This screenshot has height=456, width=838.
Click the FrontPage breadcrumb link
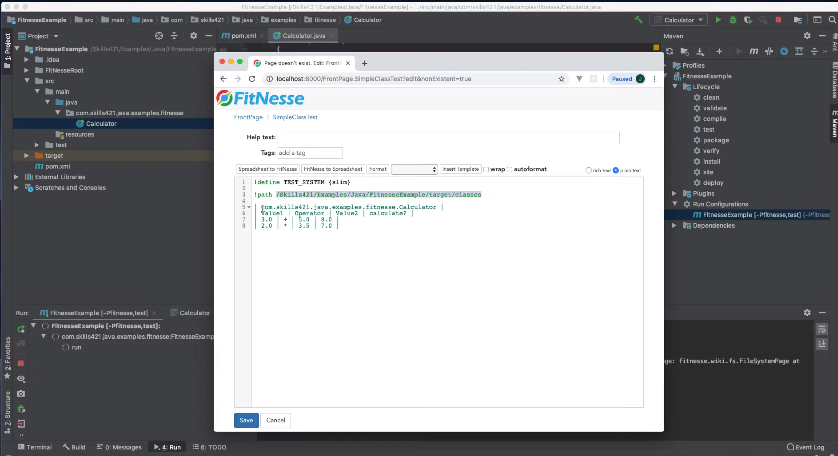pos(248,117)
